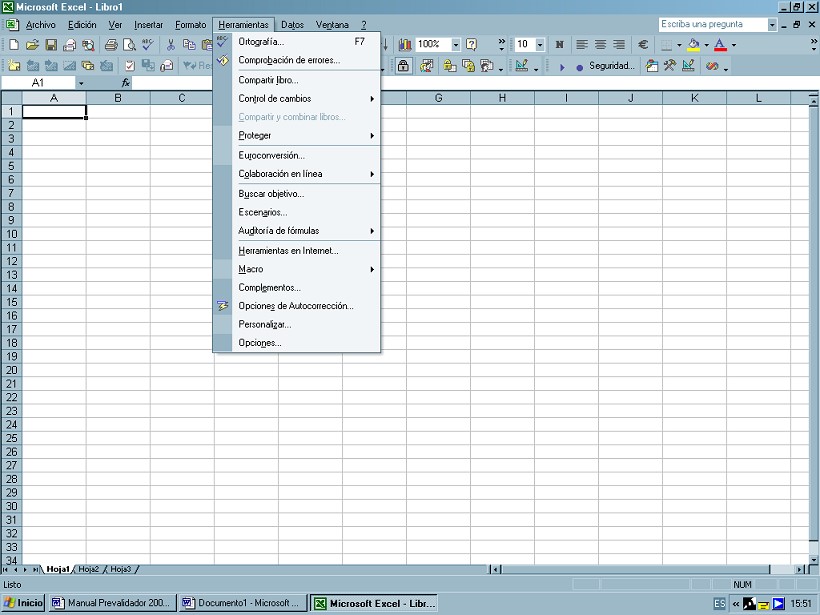Click the Spelling ABC checkmark toolbar icon
820x615 pixels.
click(x=148, y=45)
